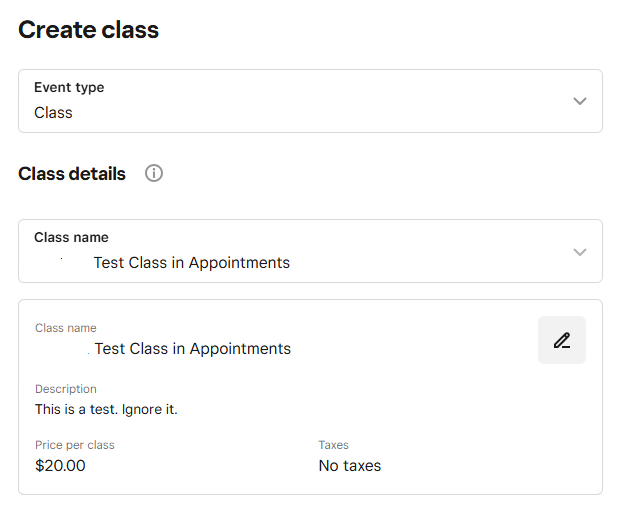This screenshot has width=622, height=514.
Task: Click the 'Class details' section heading
Action: (72, 174)
